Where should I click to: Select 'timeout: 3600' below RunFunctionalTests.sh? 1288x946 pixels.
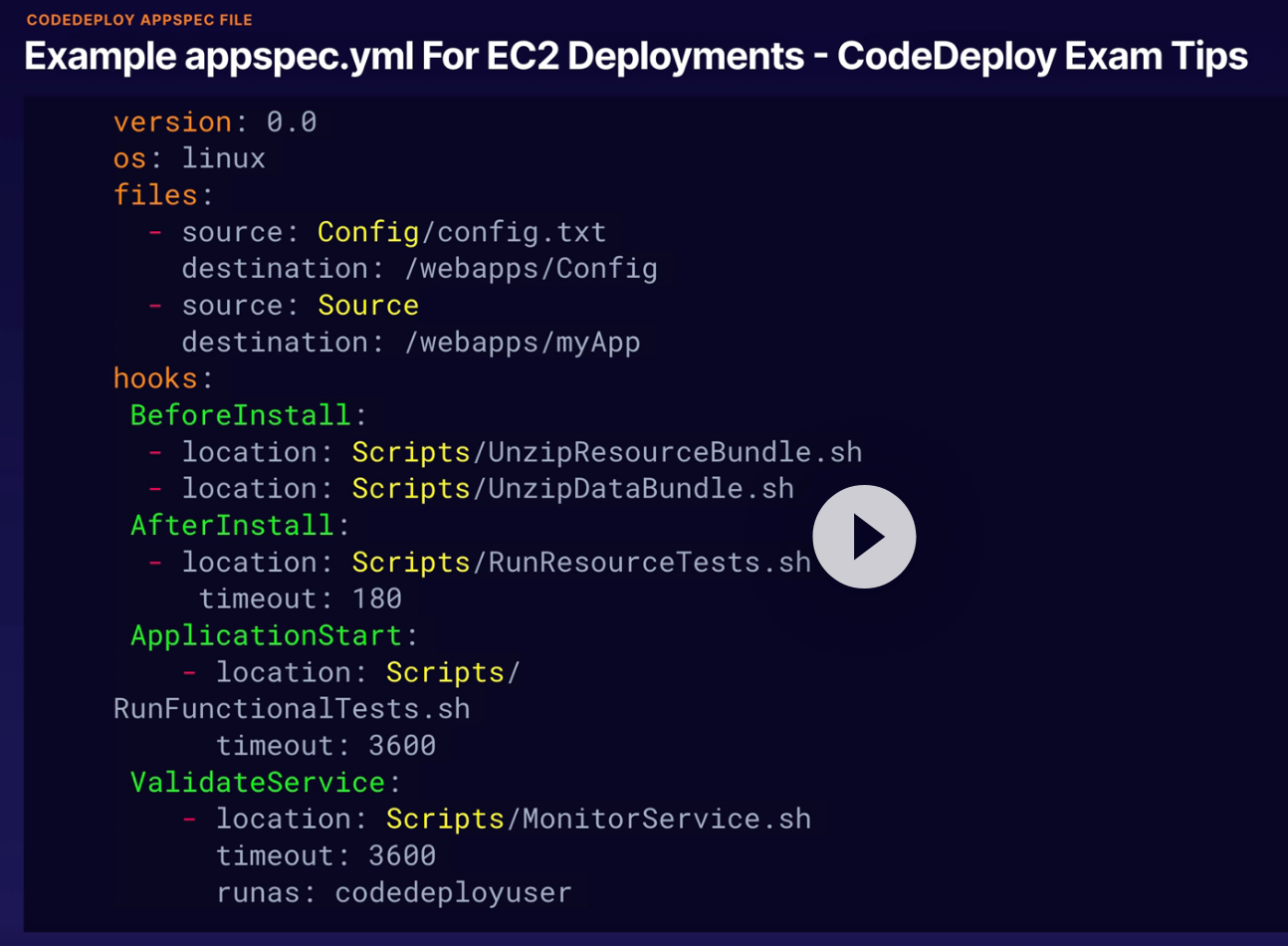pyautogui.click(x=326, y=746)
